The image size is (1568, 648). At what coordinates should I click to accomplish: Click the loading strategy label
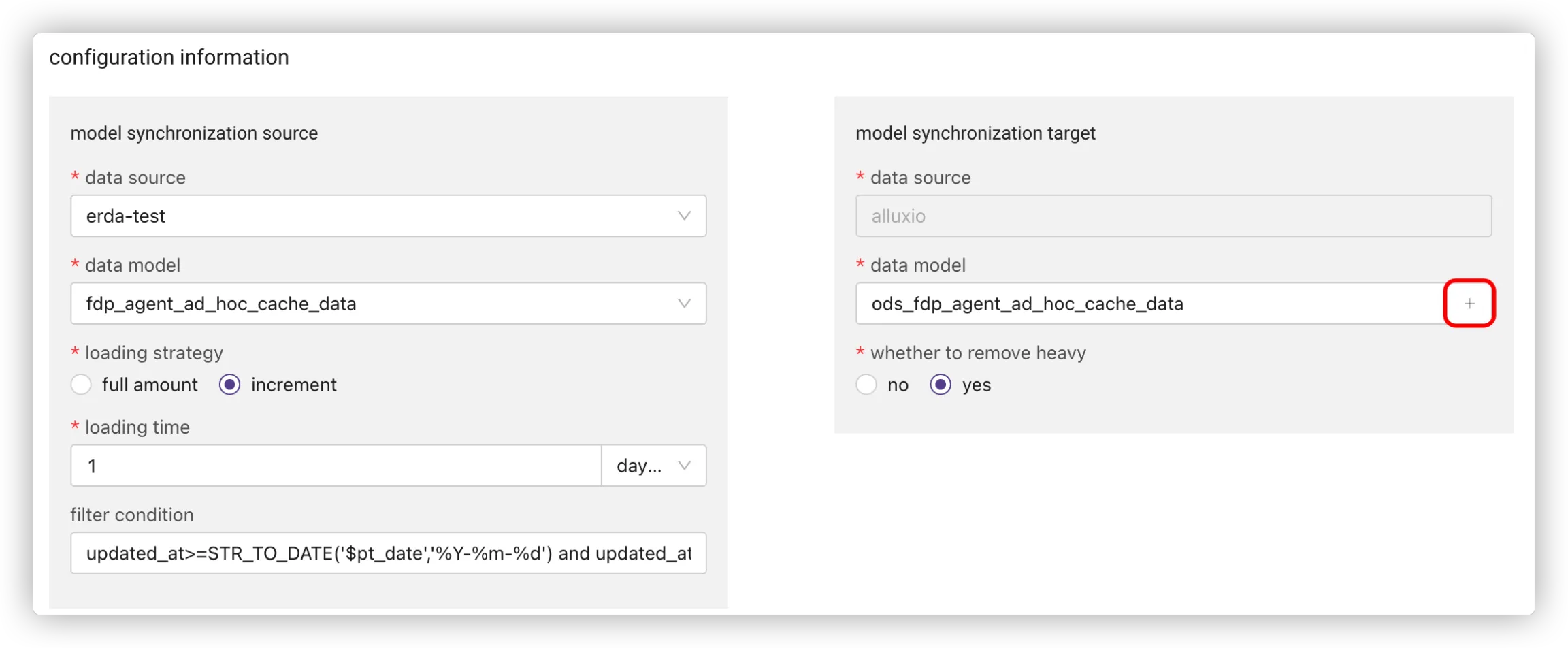click(154, 353)
